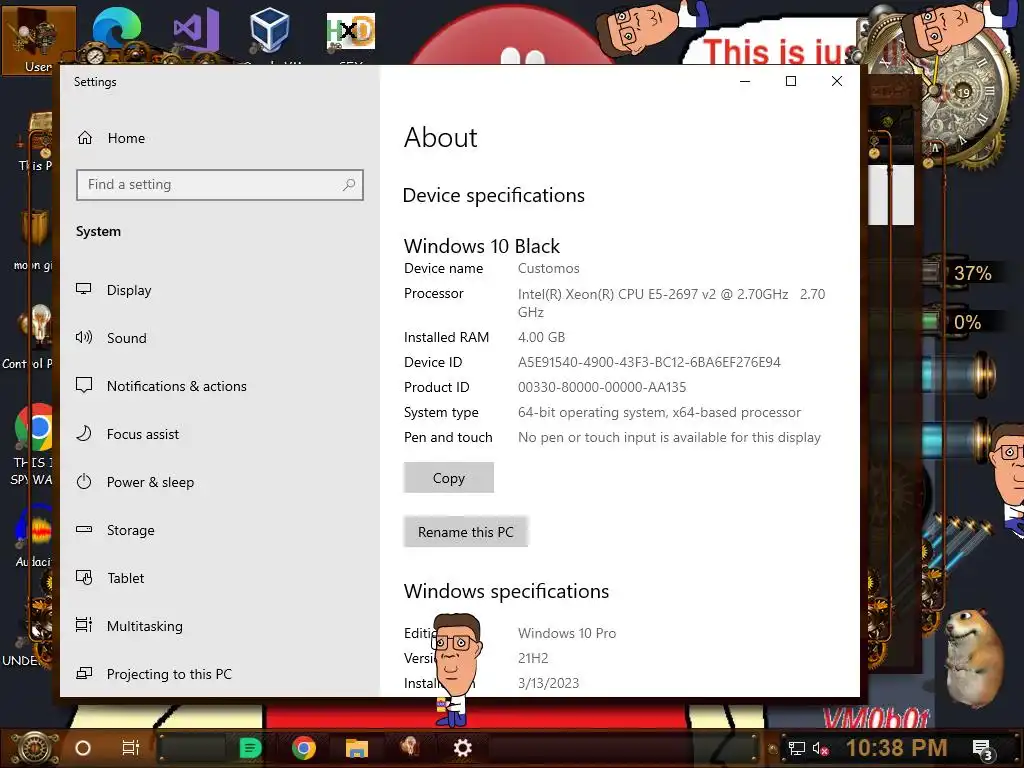
Task: Click the taskbar clock 10:38 PM
Action: click(896, 748)
